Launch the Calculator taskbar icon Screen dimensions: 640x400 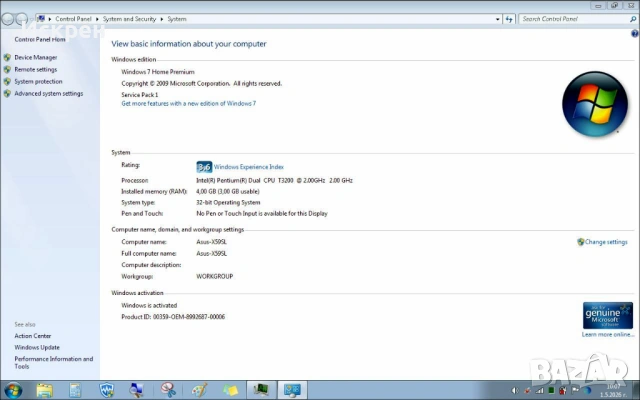click(x=75, y=390)
